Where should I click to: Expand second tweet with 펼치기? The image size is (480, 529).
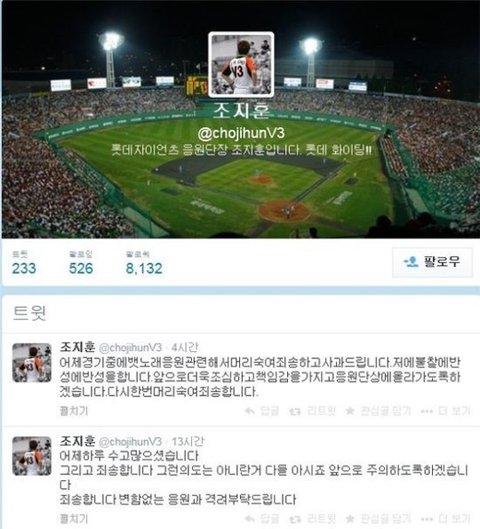click(74, 518)
